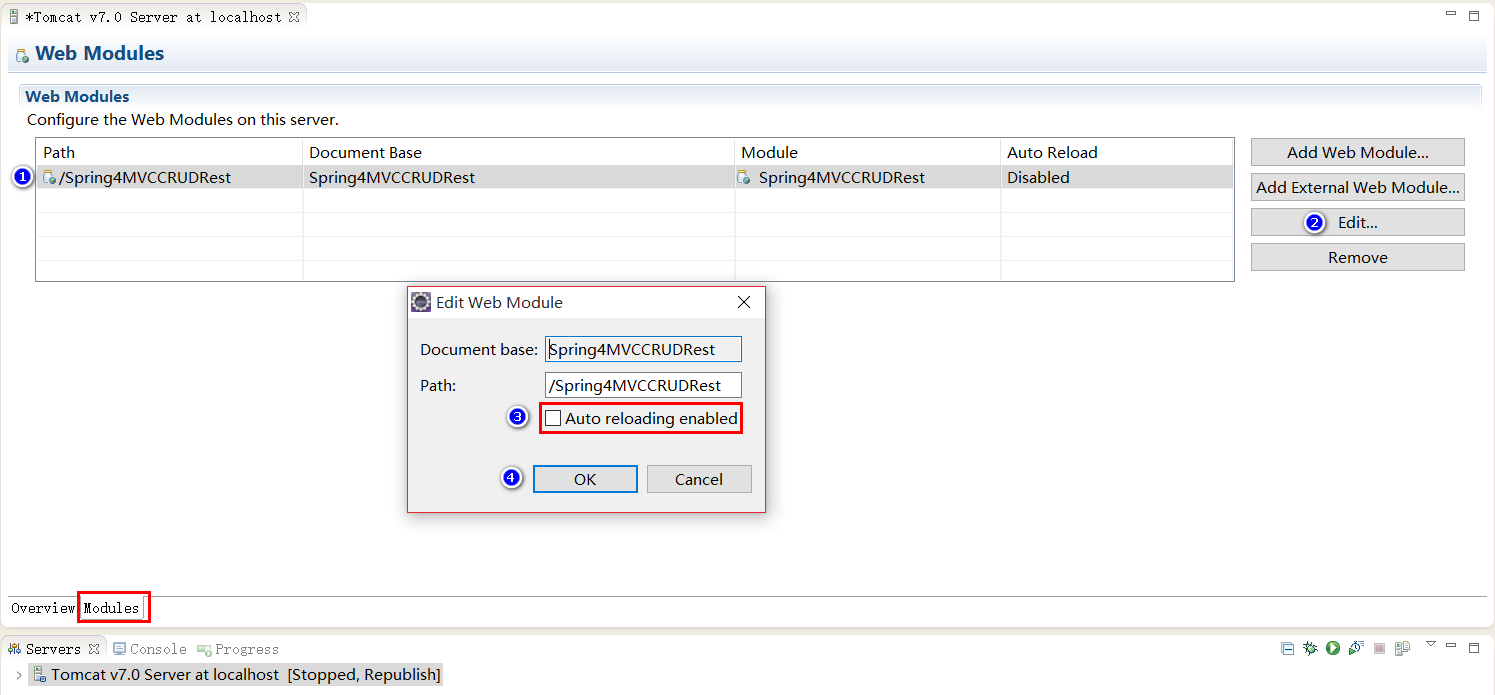Close the Servers view tab
Viewport: 1495px width, 695px height.
(93, 649)
